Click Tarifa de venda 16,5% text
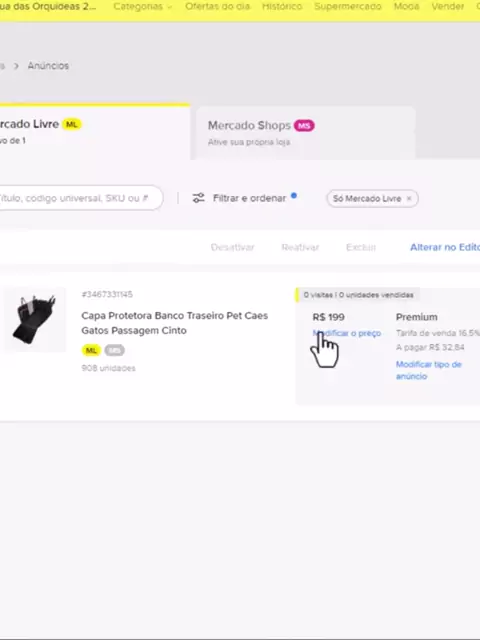The height and width of the screenshot is (640, 480). [x=438, y=333]
